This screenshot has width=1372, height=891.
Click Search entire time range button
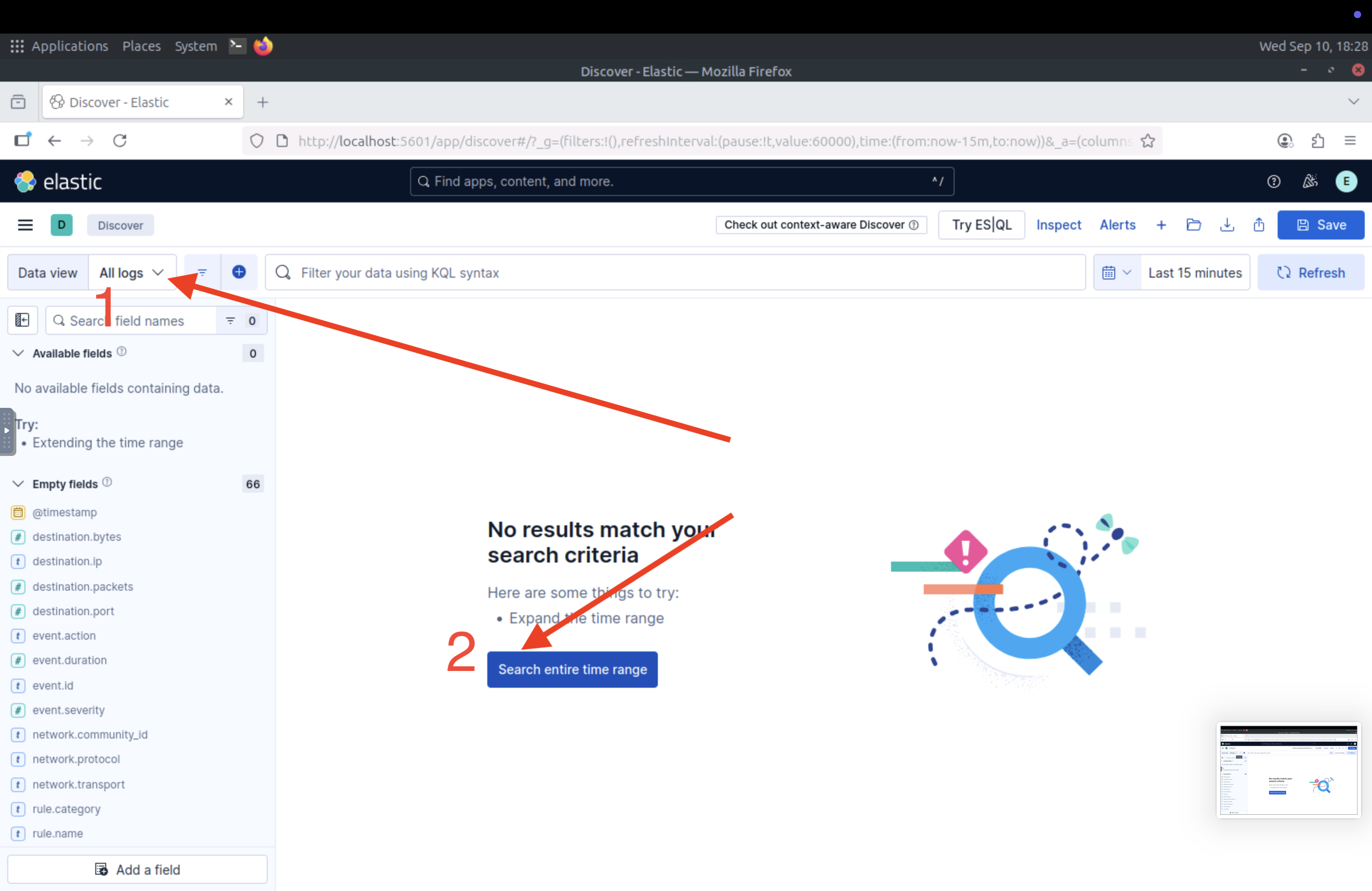click(572, 669)
